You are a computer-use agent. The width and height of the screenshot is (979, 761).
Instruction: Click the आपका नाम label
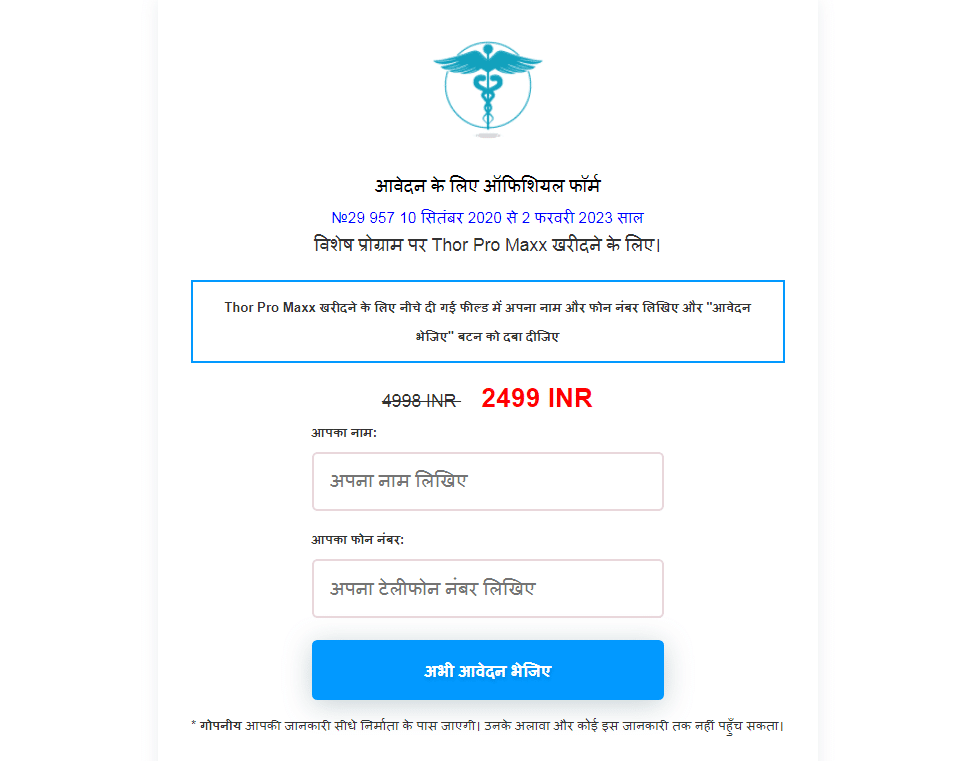tap(344, 433)
